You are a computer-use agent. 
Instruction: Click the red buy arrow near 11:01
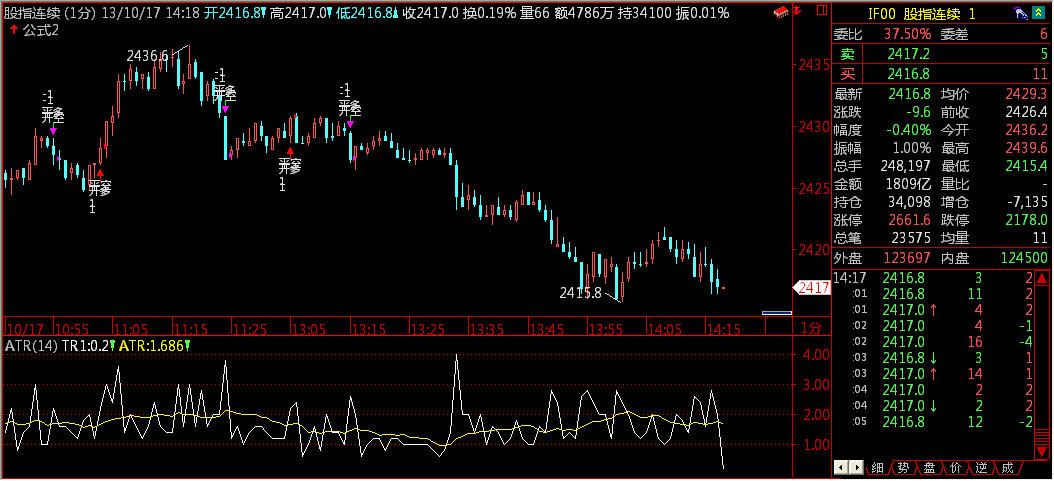[99, 173]
